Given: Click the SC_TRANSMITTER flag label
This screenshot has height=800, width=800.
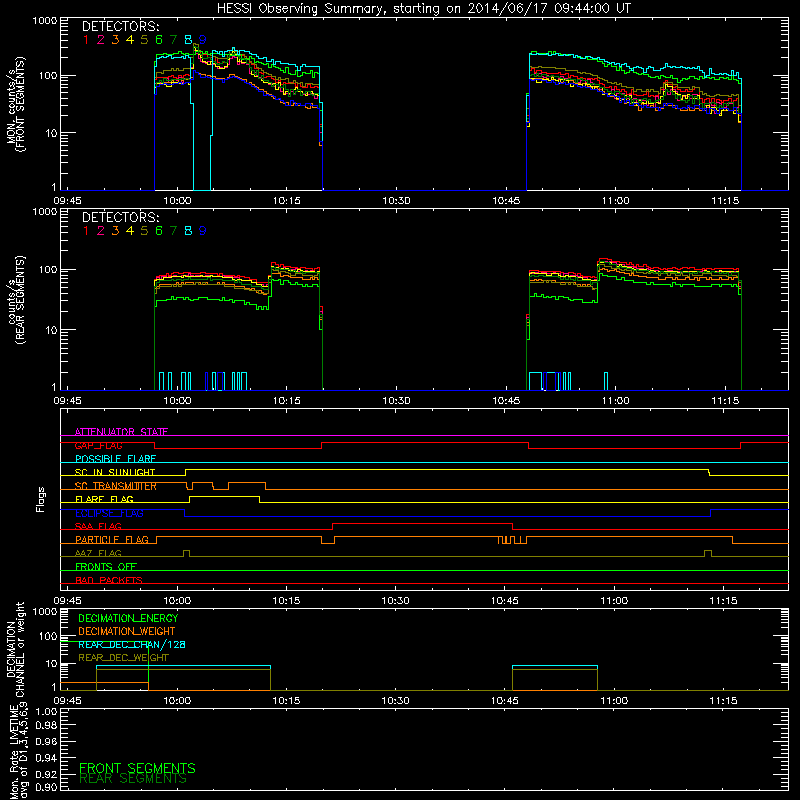Looking at the screenshot, I should click(x=116, y=486).
